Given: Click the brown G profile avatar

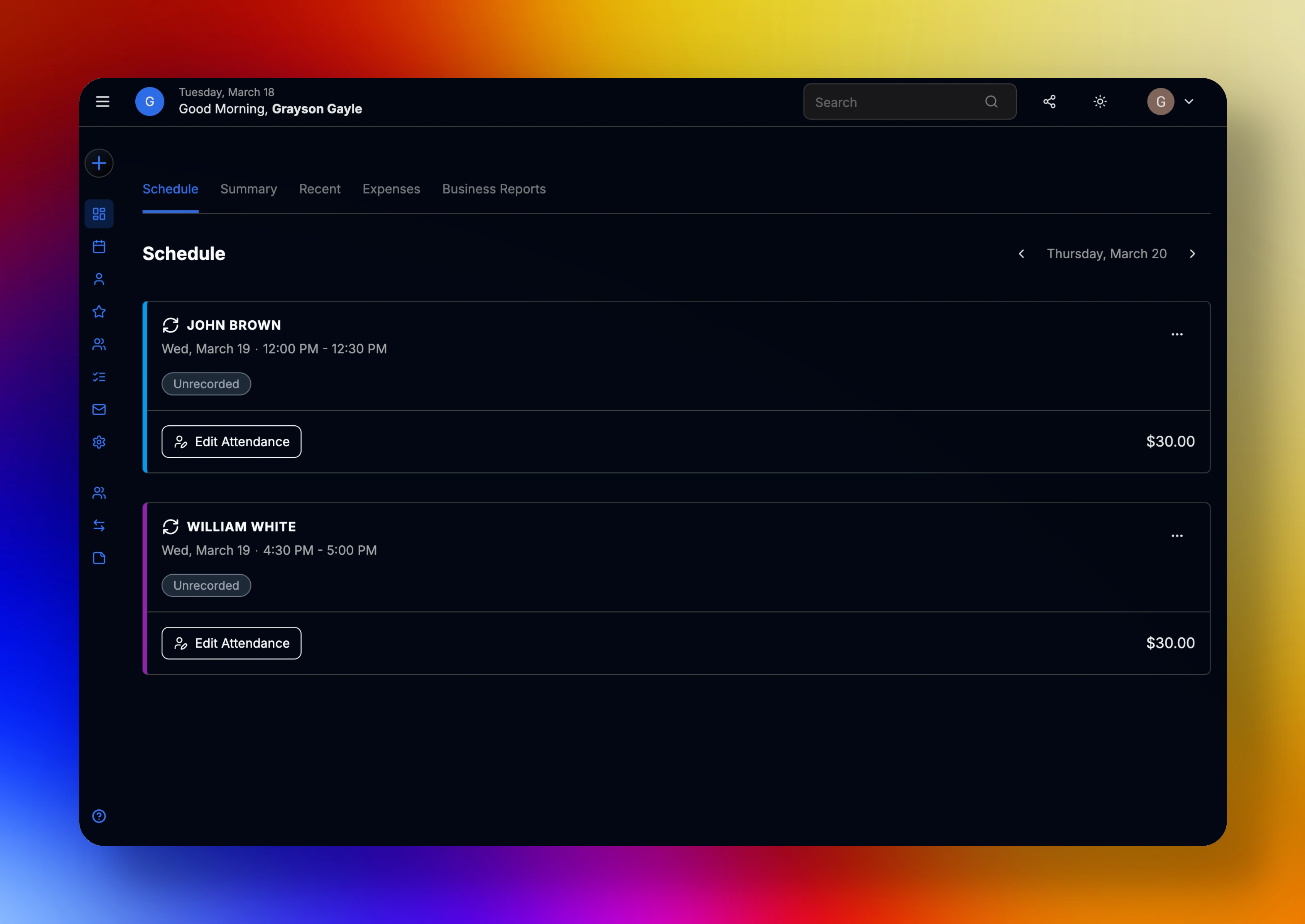Looking at the screenshot, I should point(1161,102).
